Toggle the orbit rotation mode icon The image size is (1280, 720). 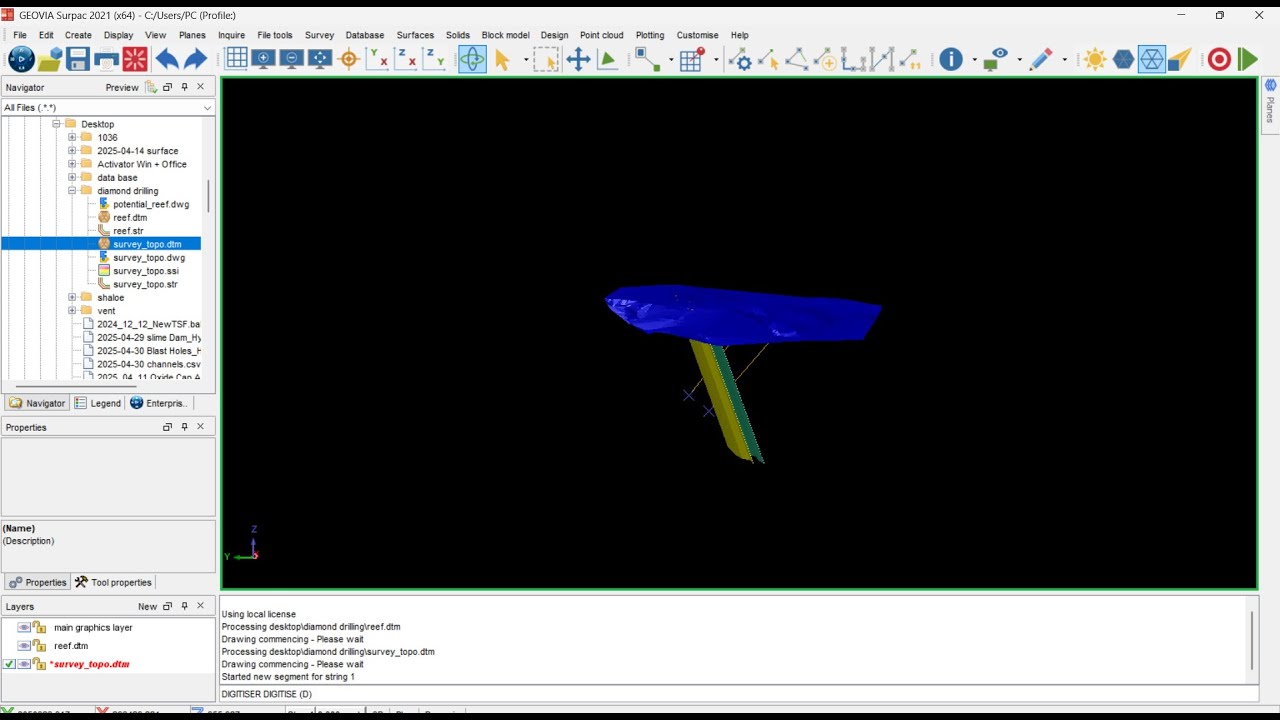472,59
